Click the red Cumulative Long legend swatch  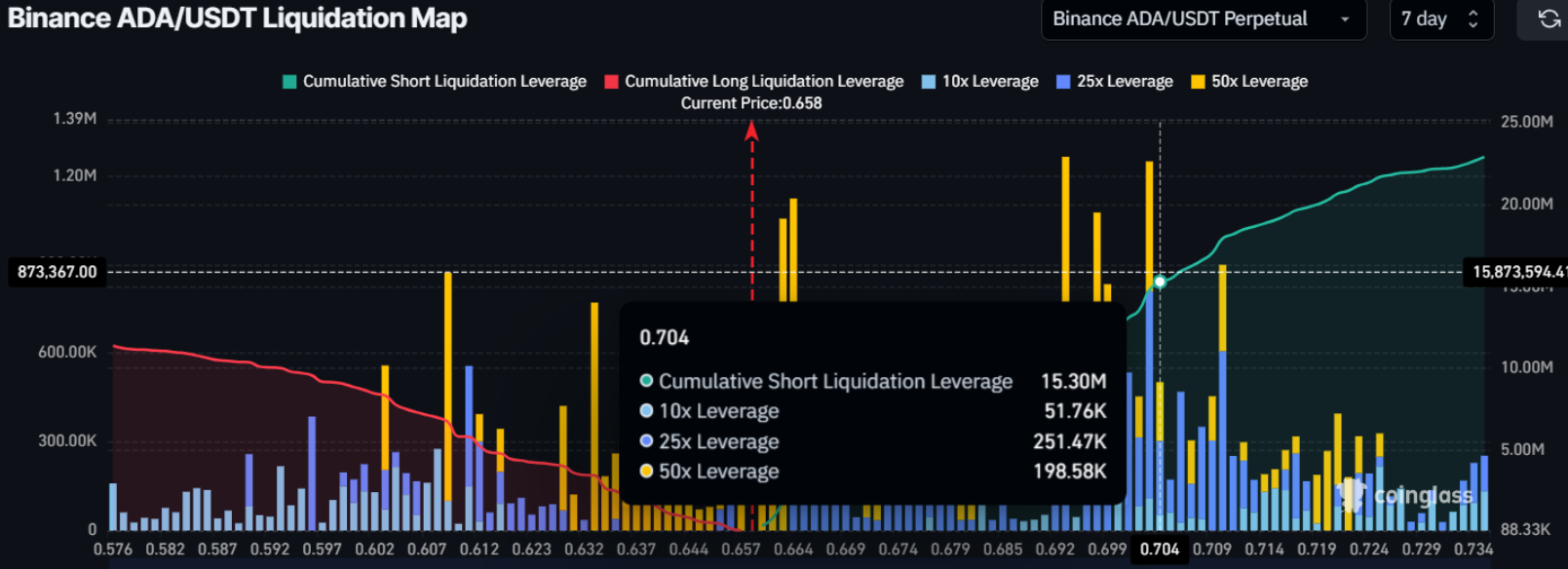pos(612,82)
